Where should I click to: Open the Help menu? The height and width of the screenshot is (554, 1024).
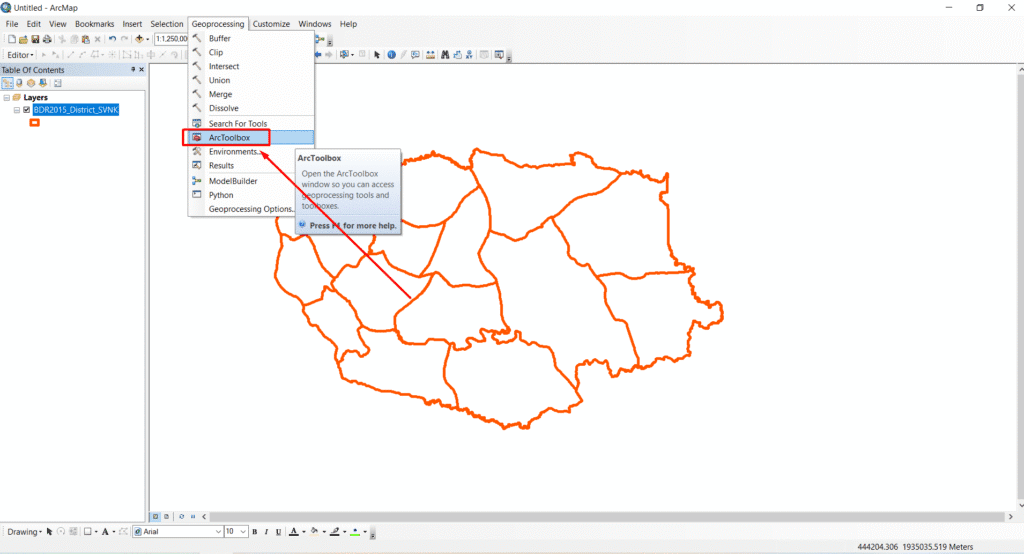(348, 24)
